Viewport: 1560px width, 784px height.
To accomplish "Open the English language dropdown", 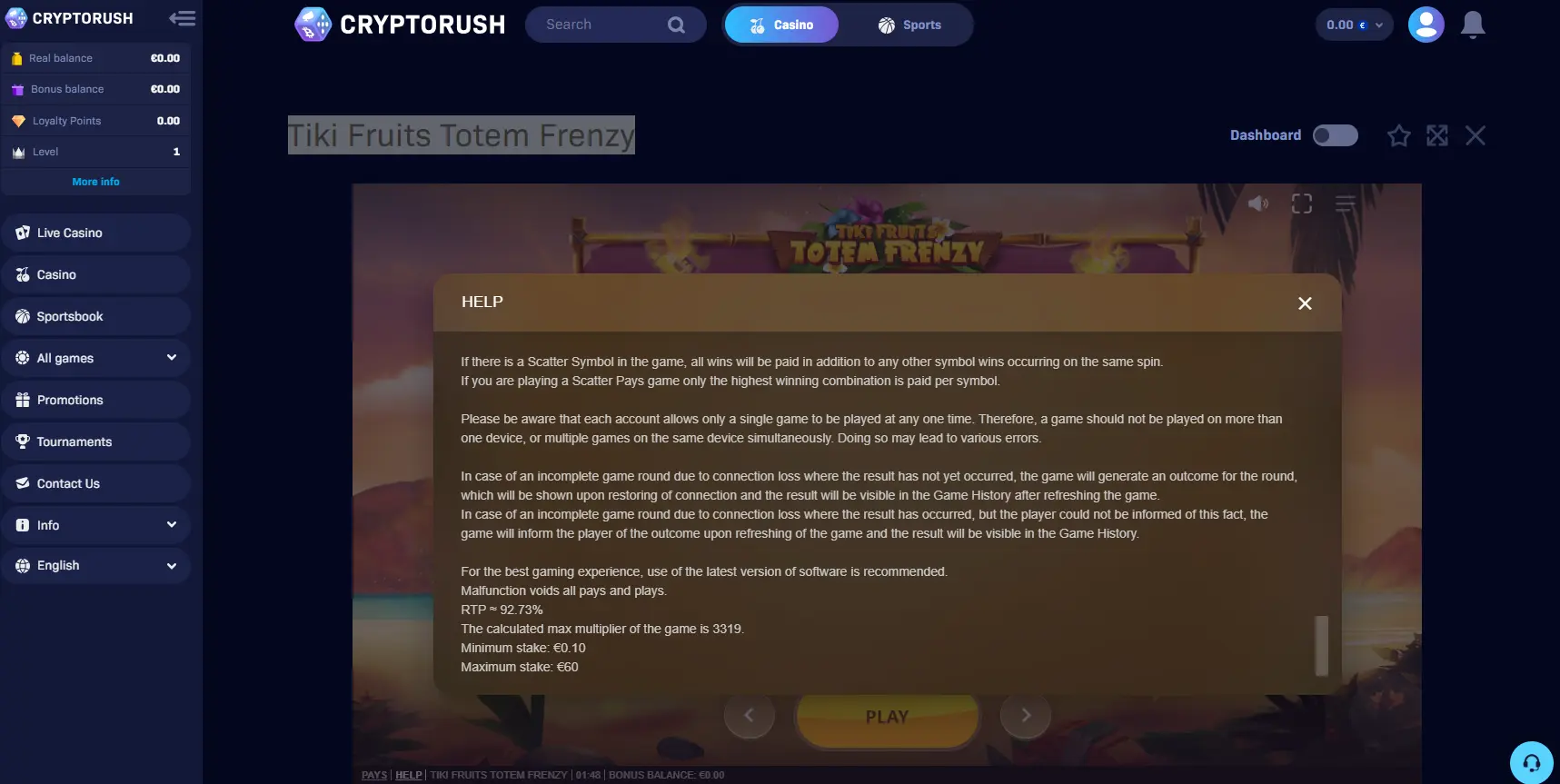I will [x=96, y=565].
